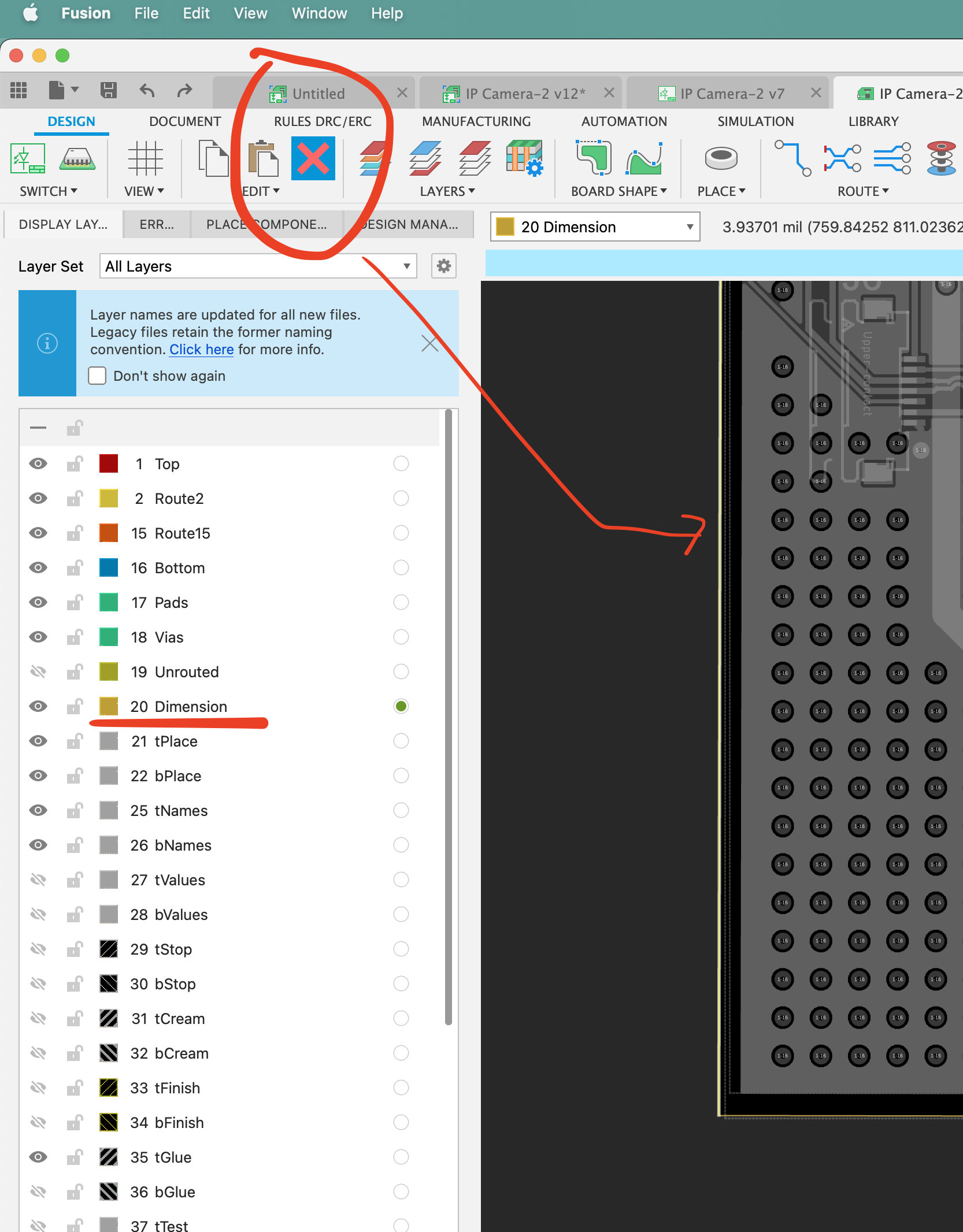Image resolution: width=963 pixels, height=1232 pixels.
Task: Click the red color swatch for Top layer
Action: (x=109, y=463)
